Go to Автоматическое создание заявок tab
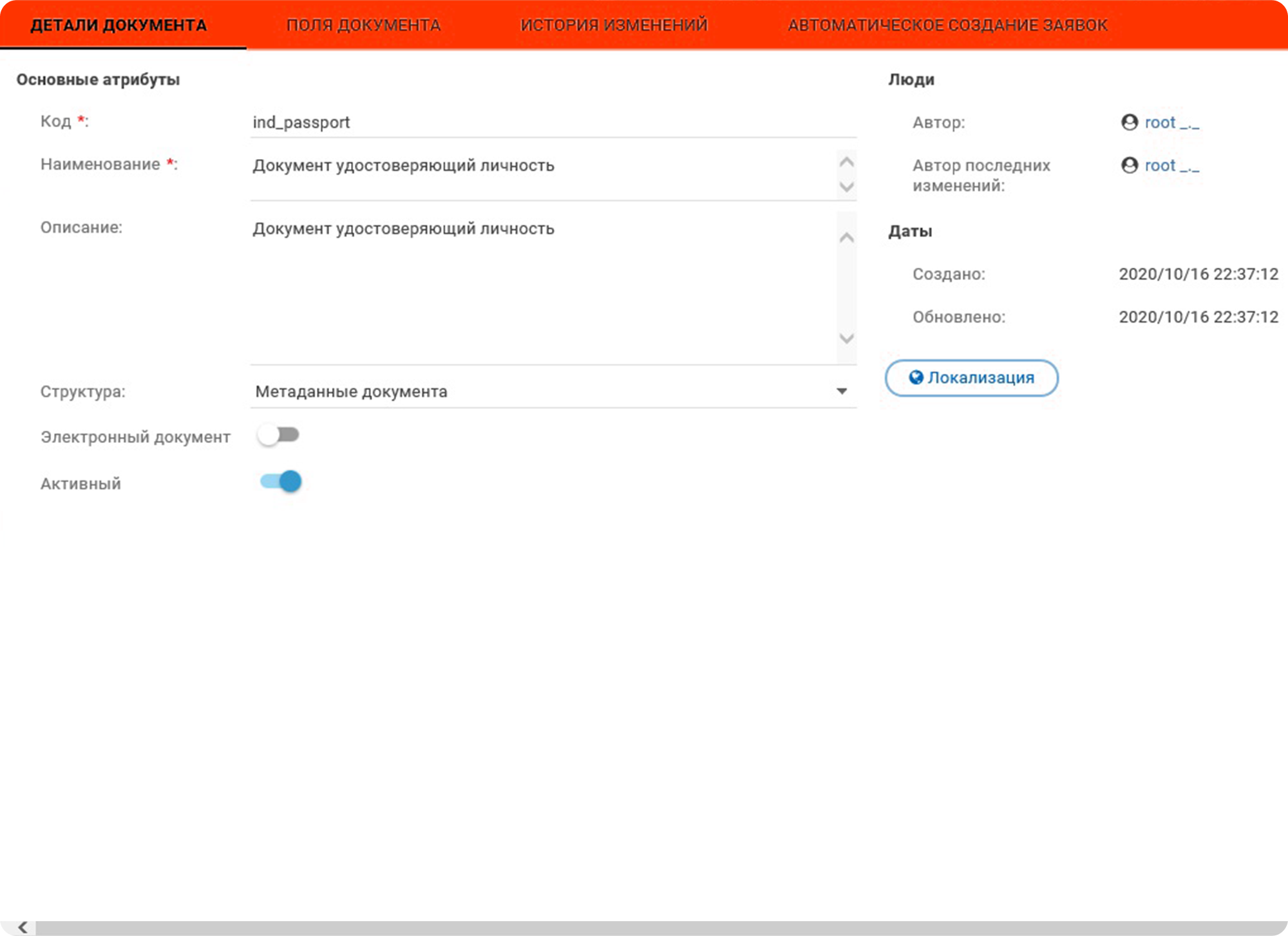This screenshot has height=936, width=1288. pos(947,25)
